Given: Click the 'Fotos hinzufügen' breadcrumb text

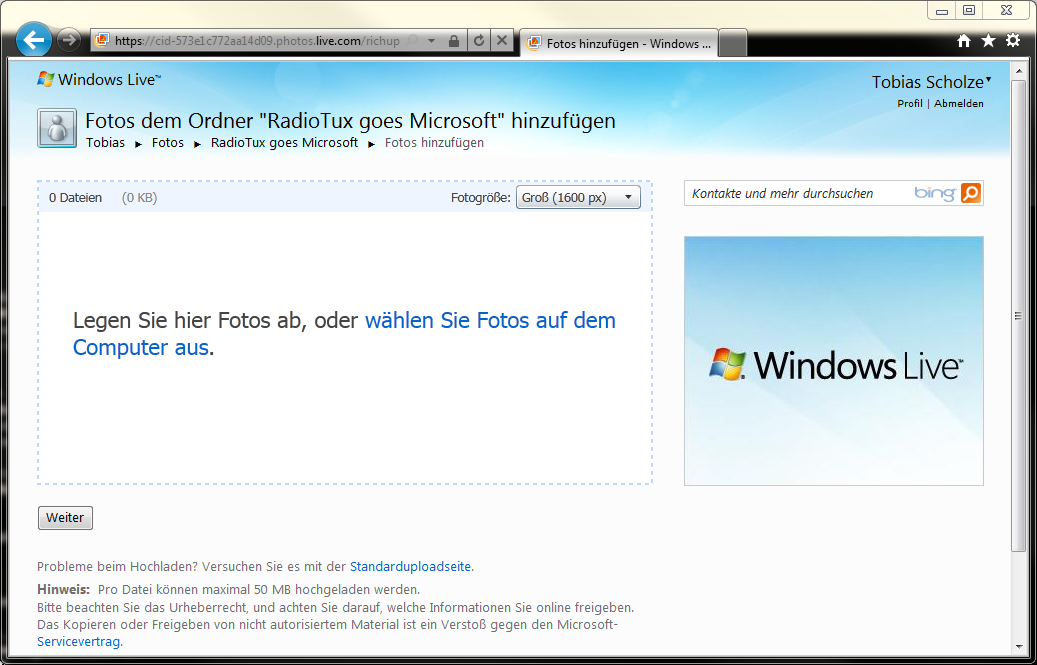Looking at the screenshot, I should click(x=434, y=143).
